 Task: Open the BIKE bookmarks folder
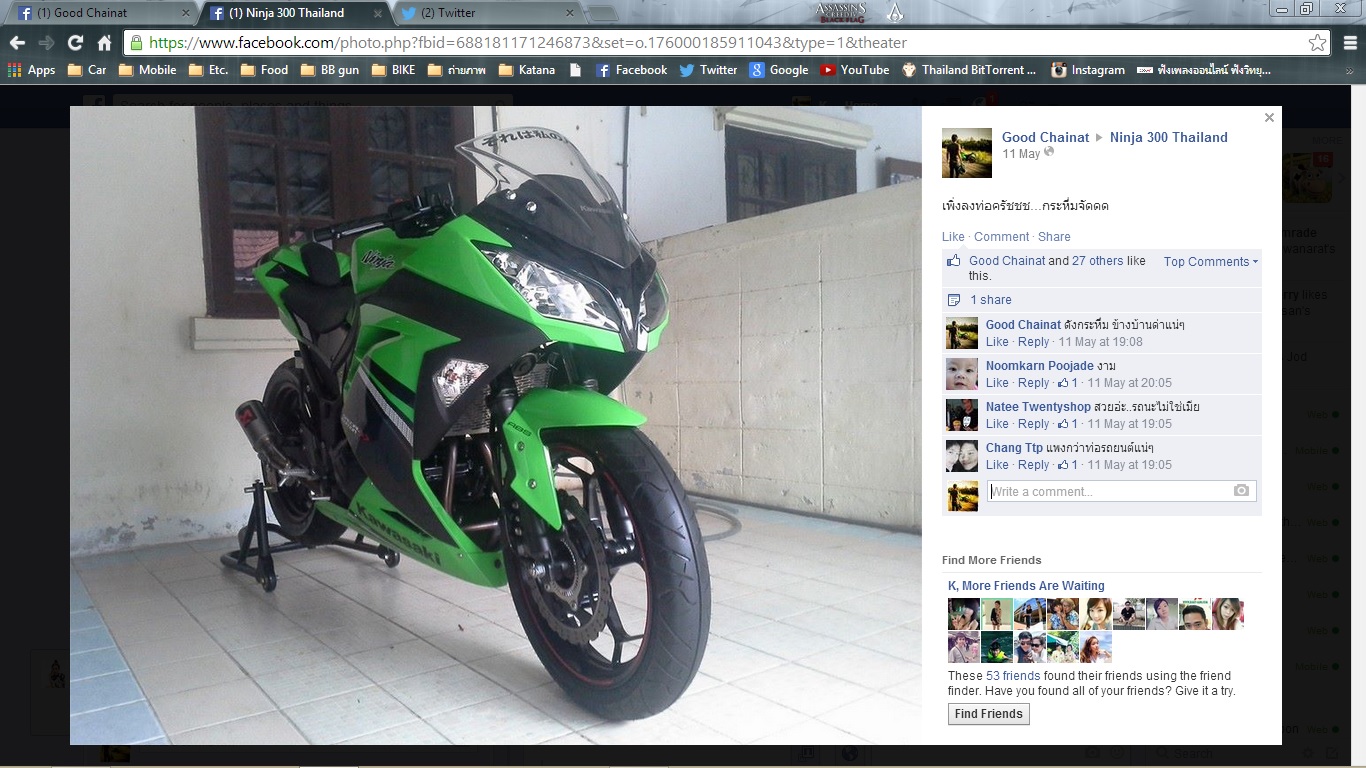pyautogui.click(x=393, y=70)
